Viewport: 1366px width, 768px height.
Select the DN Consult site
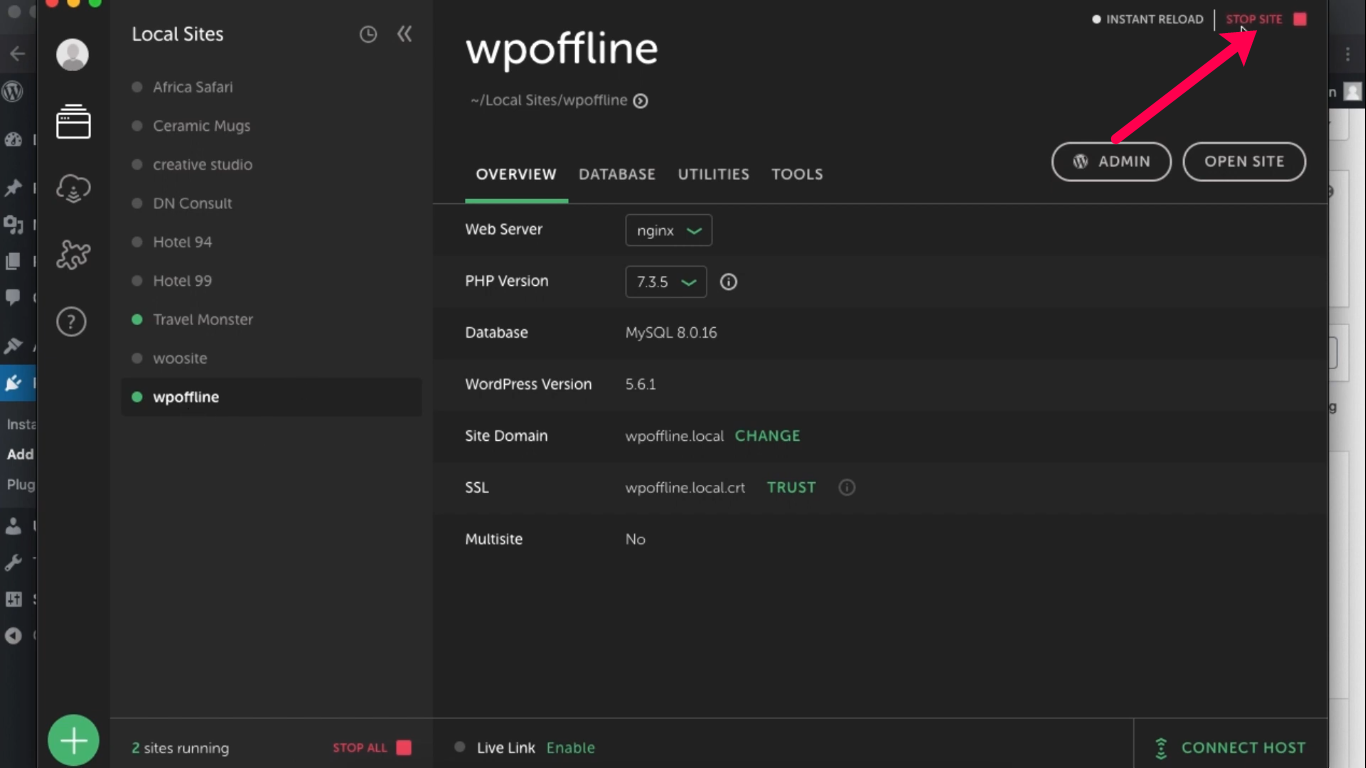271,203
